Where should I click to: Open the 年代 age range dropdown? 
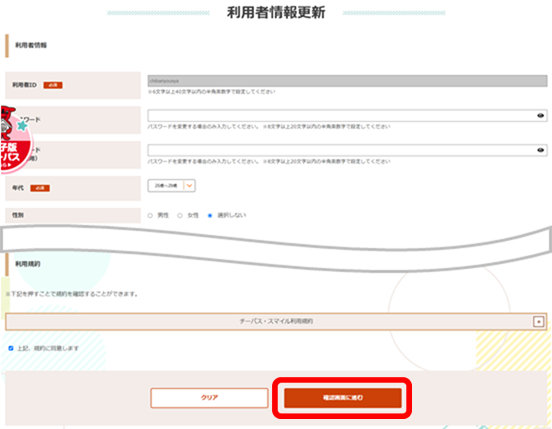tap(171, 185)
